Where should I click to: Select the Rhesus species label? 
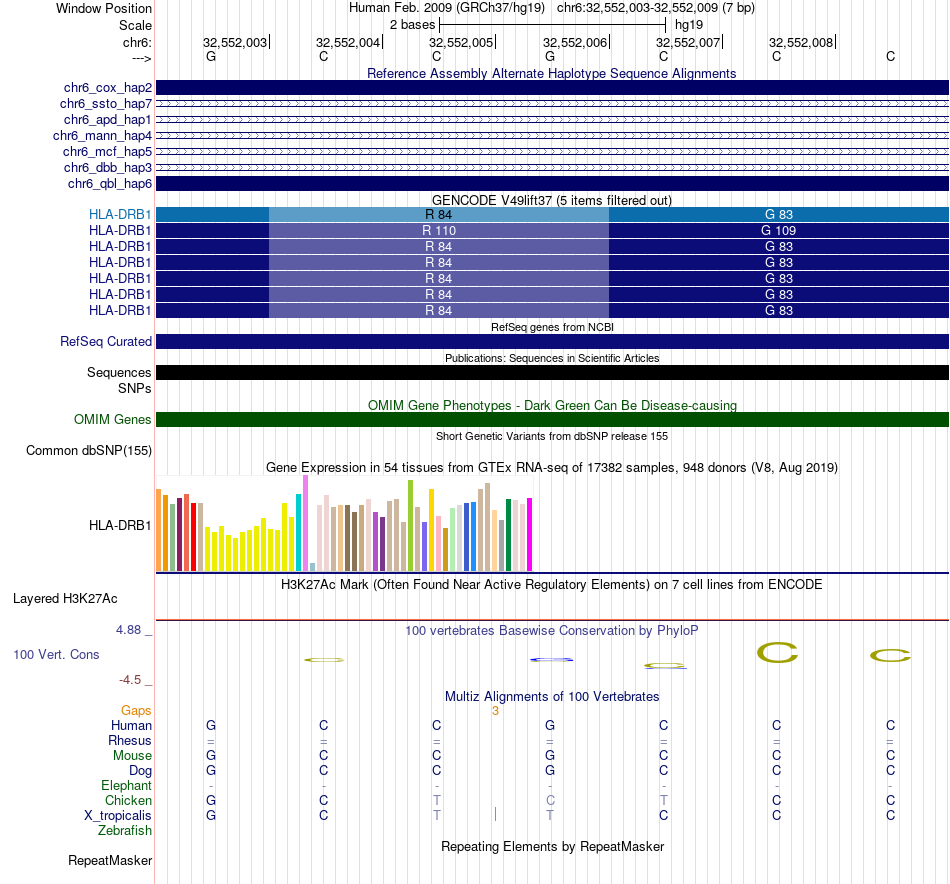point(130,740)
